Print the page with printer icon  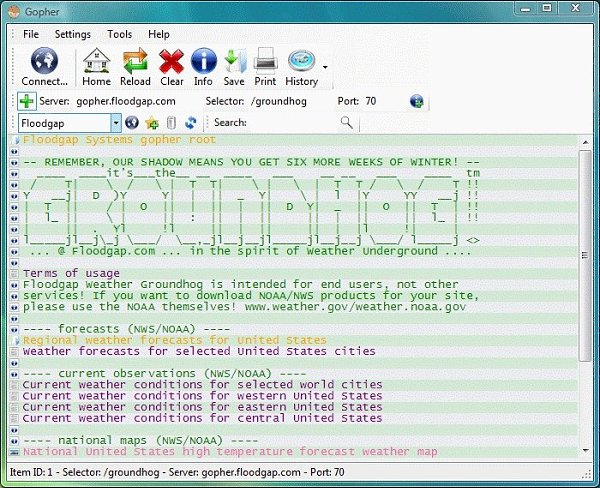(x=265, y=61)
